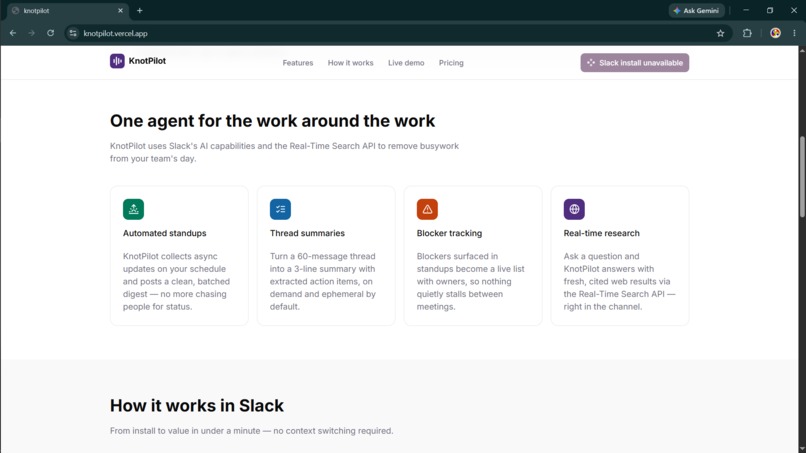Select the knotpilot browser tab
The width and height of the screenshot is (806, 453).
(x=66, y=10)
